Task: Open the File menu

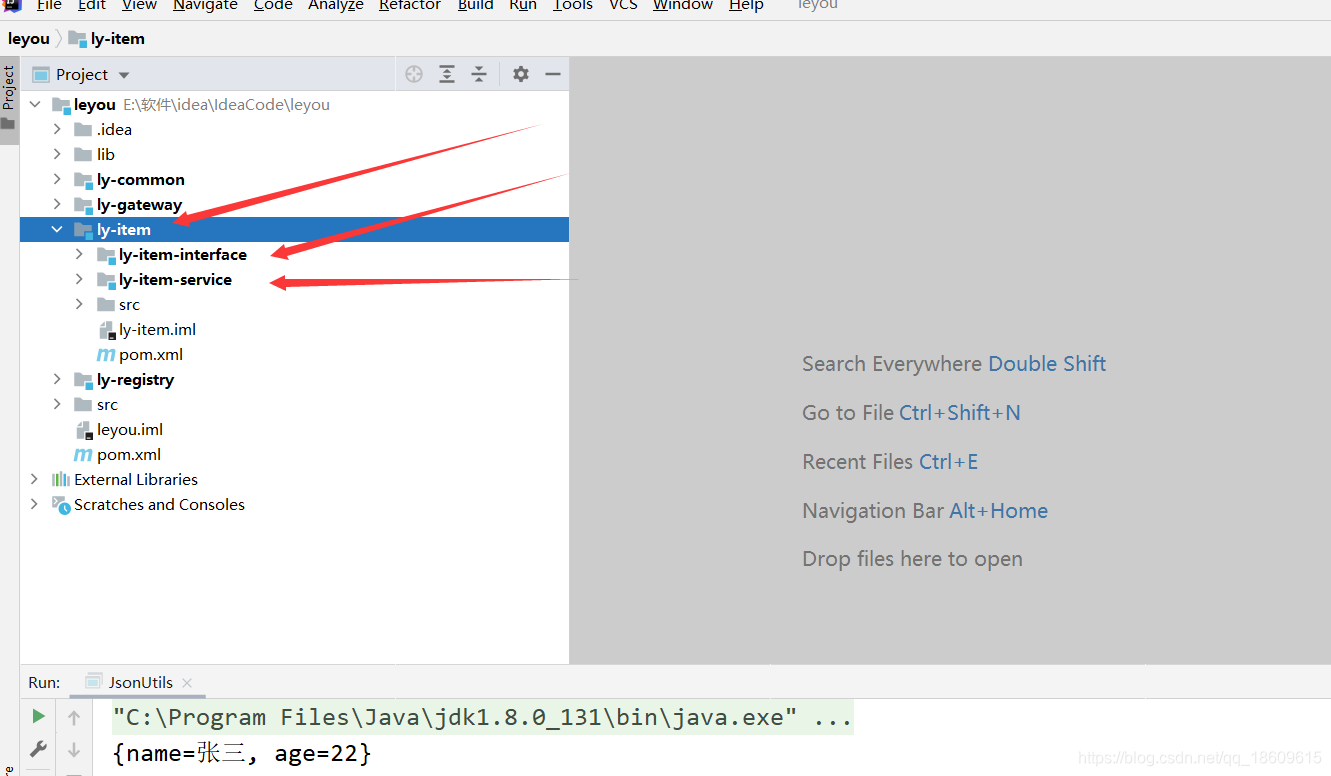Action: click(x=49, y=5)
